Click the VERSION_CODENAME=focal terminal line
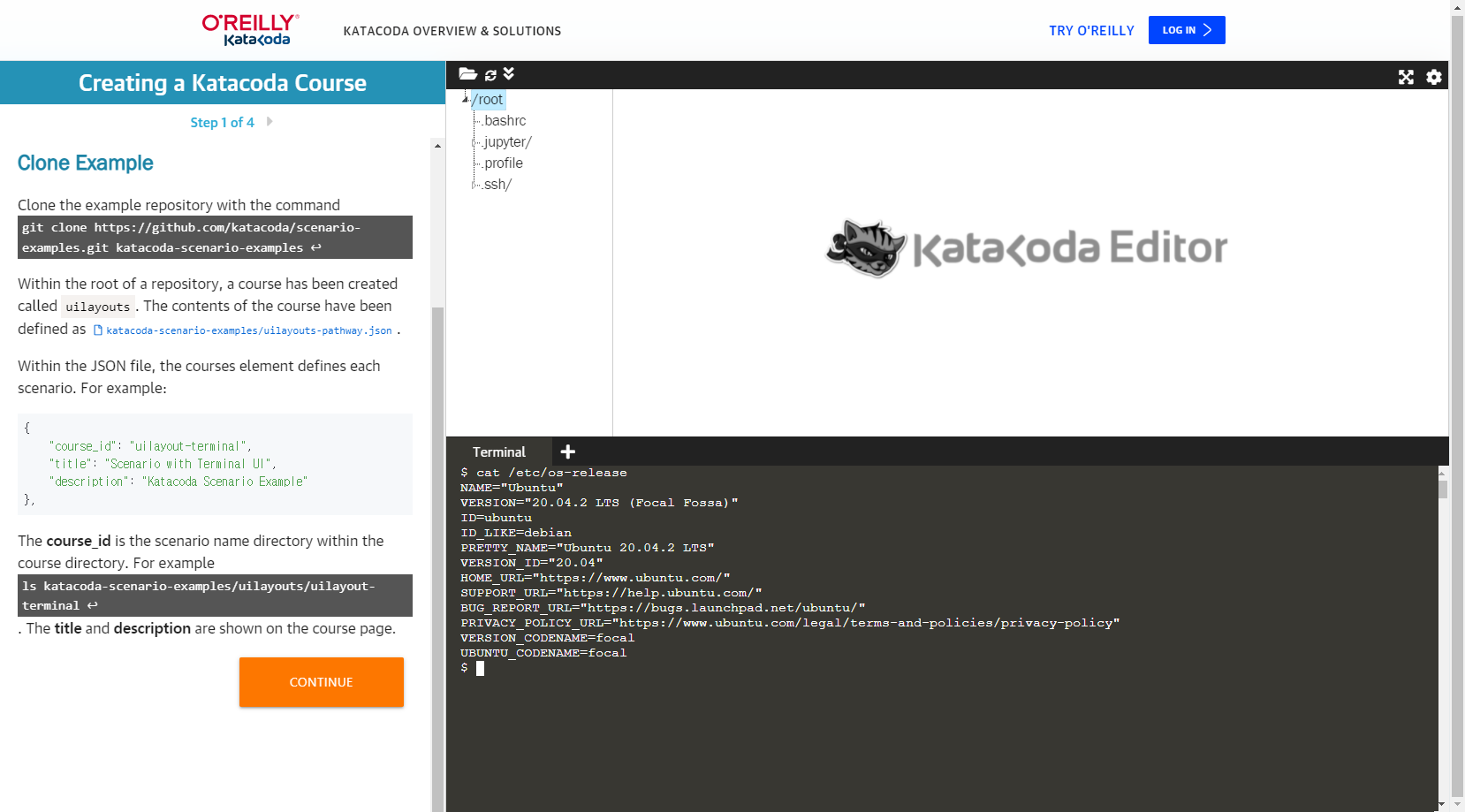The height and width of the screenshot is (812, 1465). click(547, 638)
